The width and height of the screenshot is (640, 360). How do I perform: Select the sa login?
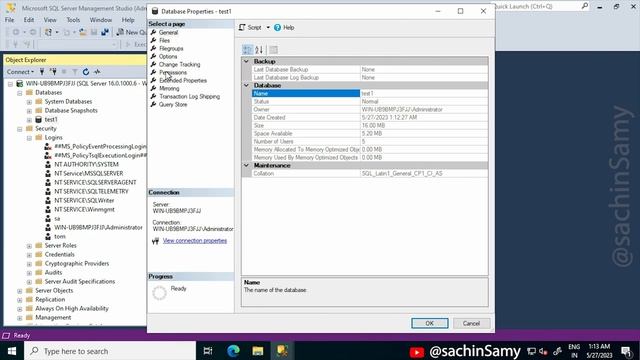click(57, 218)
